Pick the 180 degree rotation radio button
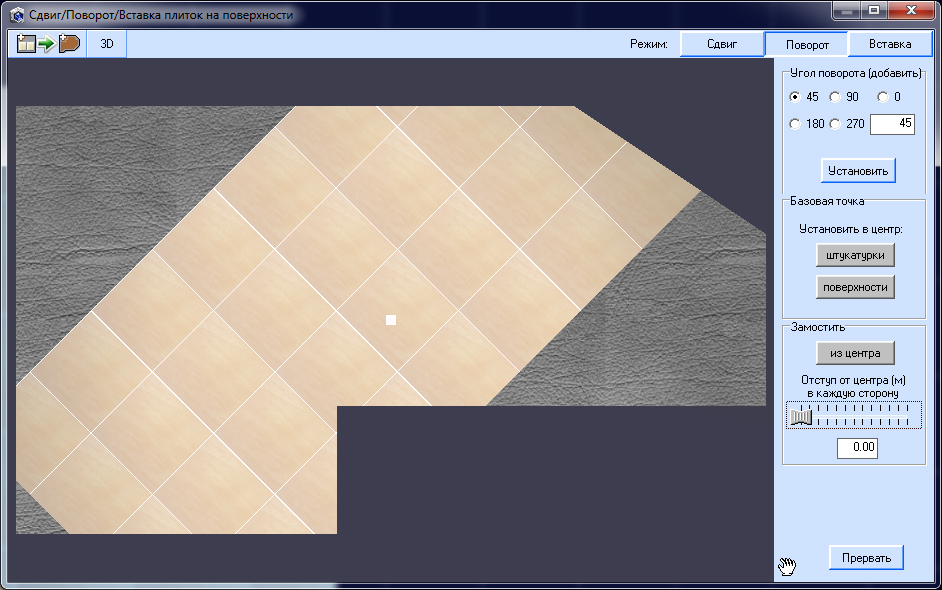Image resolution: width=942 pixels, height=590 pixels. tap(795, 124)
